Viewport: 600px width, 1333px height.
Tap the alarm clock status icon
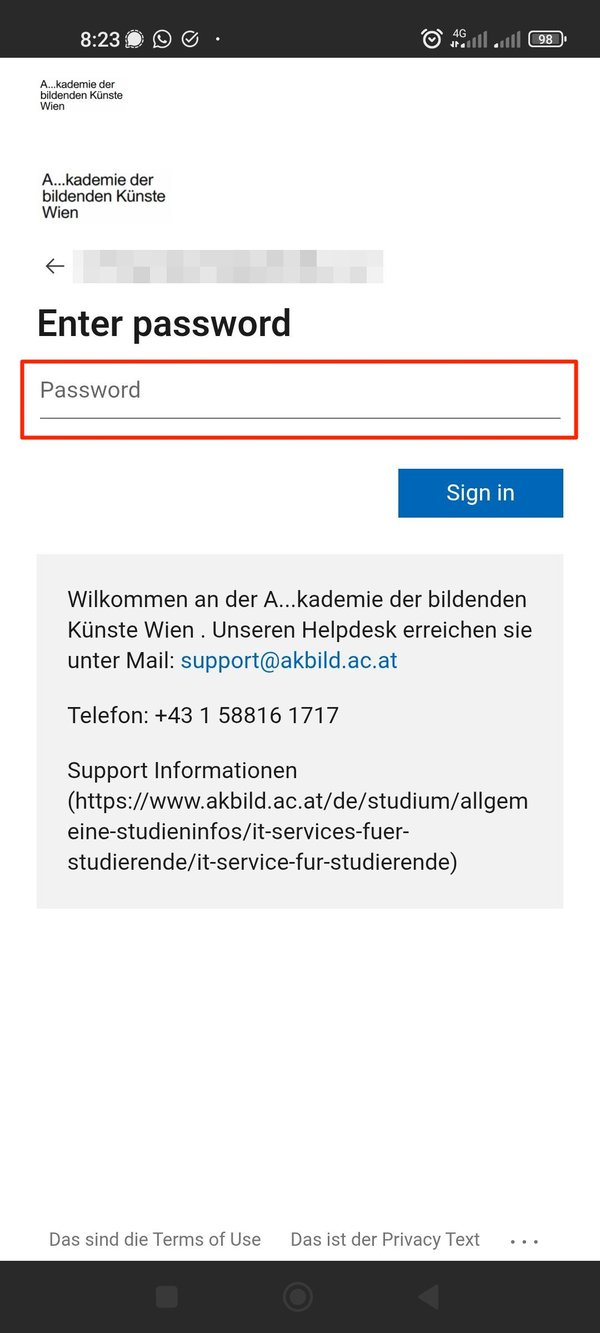[432, 39]
